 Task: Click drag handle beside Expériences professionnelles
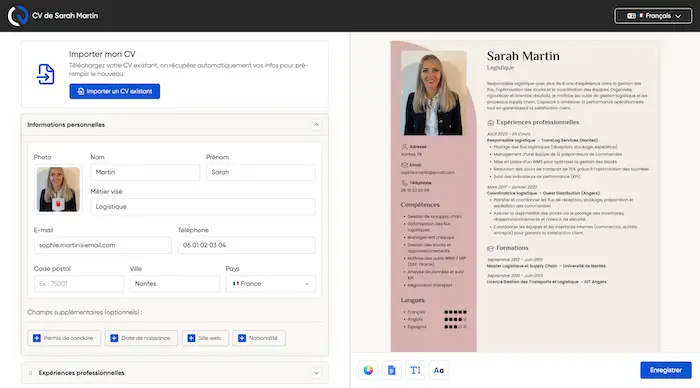click(x=30, y=373)
